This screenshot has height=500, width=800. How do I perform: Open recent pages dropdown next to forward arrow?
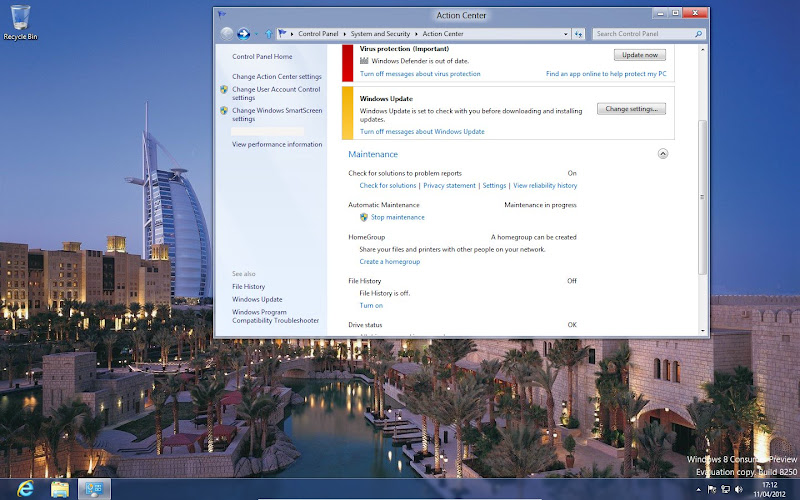pyautogui.click(x=256, y=34)
